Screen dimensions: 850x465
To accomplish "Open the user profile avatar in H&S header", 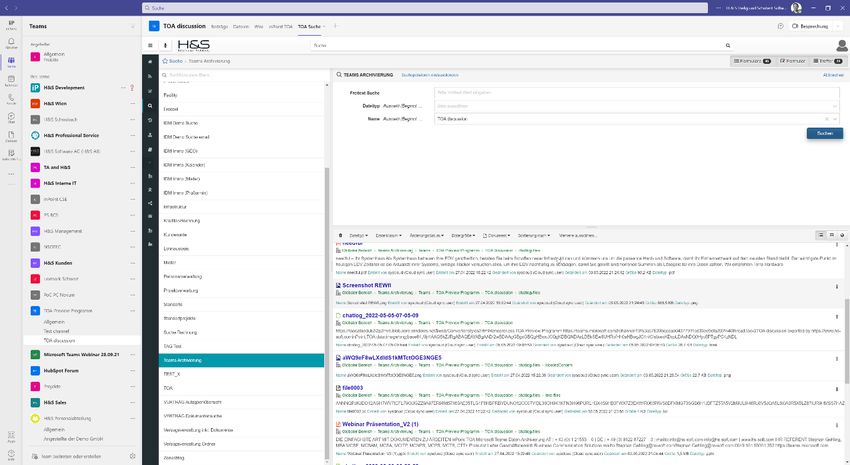I will (x=842, y=46).
